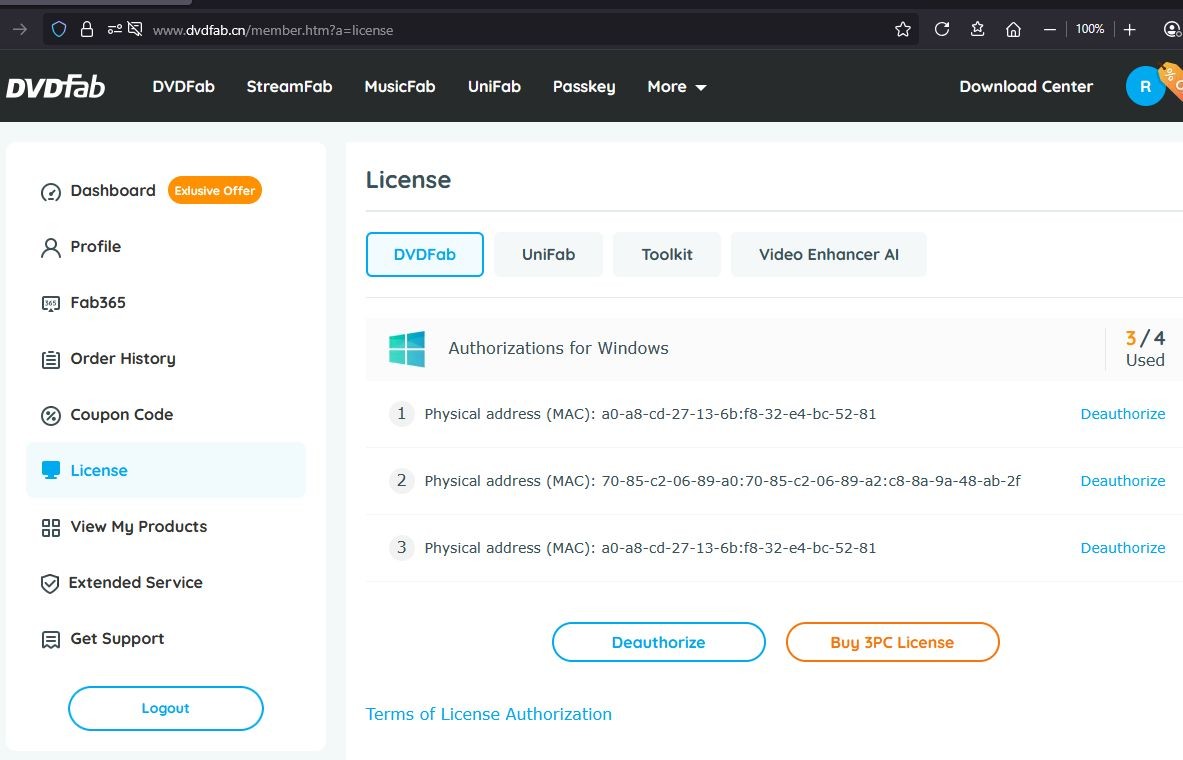
Task: Open Coupon Code in the sidebar
Action: 121,414
